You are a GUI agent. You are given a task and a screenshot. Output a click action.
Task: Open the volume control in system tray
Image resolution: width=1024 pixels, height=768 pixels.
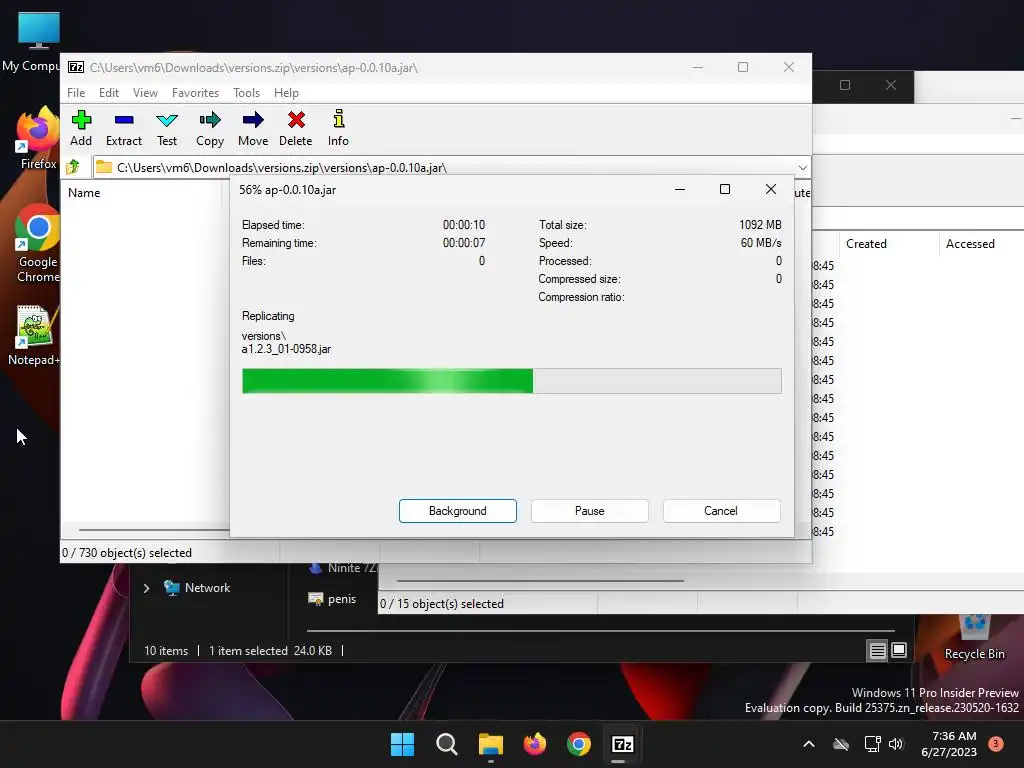click(x=896, y=744)
